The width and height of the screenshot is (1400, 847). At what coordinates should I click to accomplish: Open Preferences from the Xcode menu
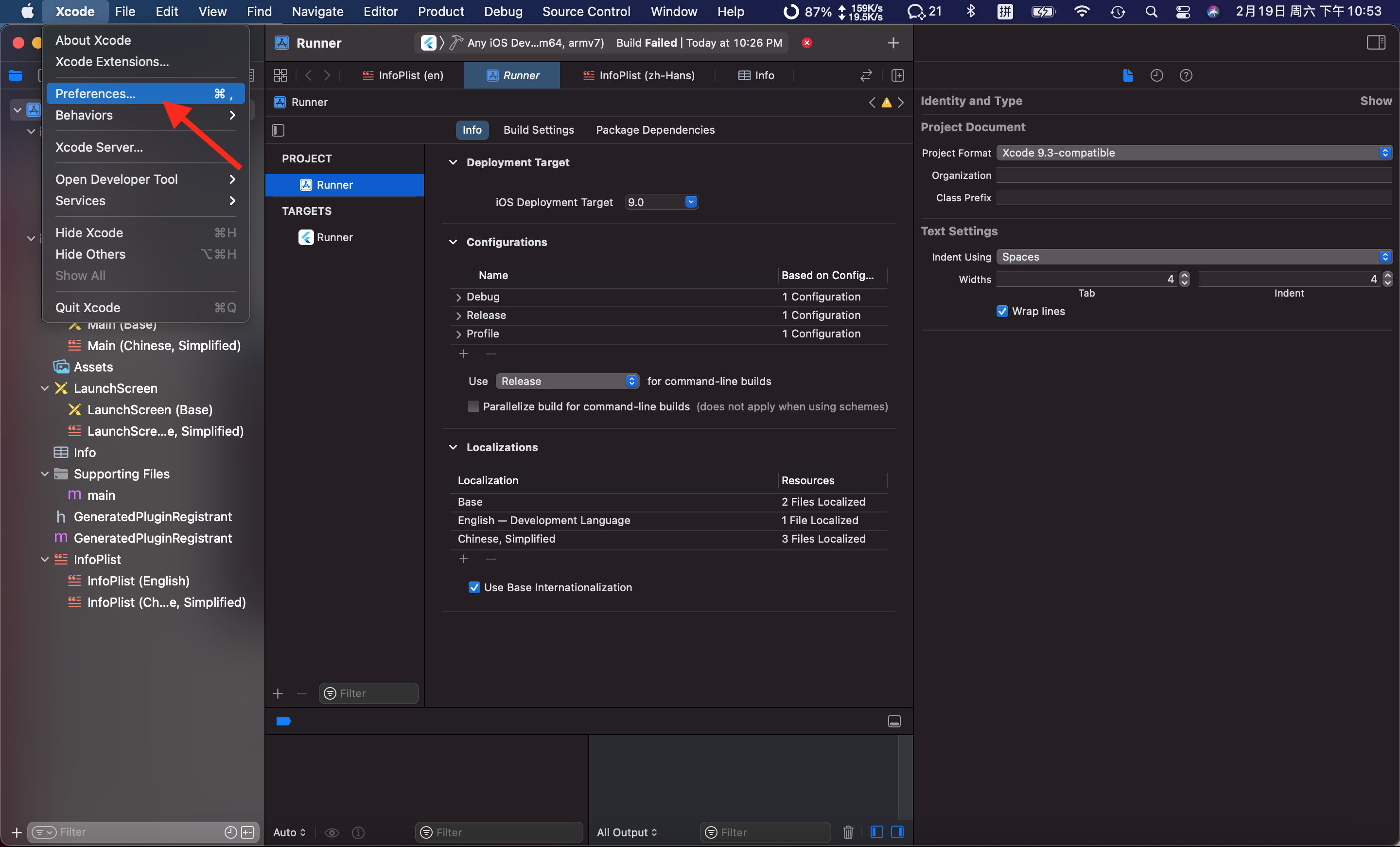coord(145,94)
